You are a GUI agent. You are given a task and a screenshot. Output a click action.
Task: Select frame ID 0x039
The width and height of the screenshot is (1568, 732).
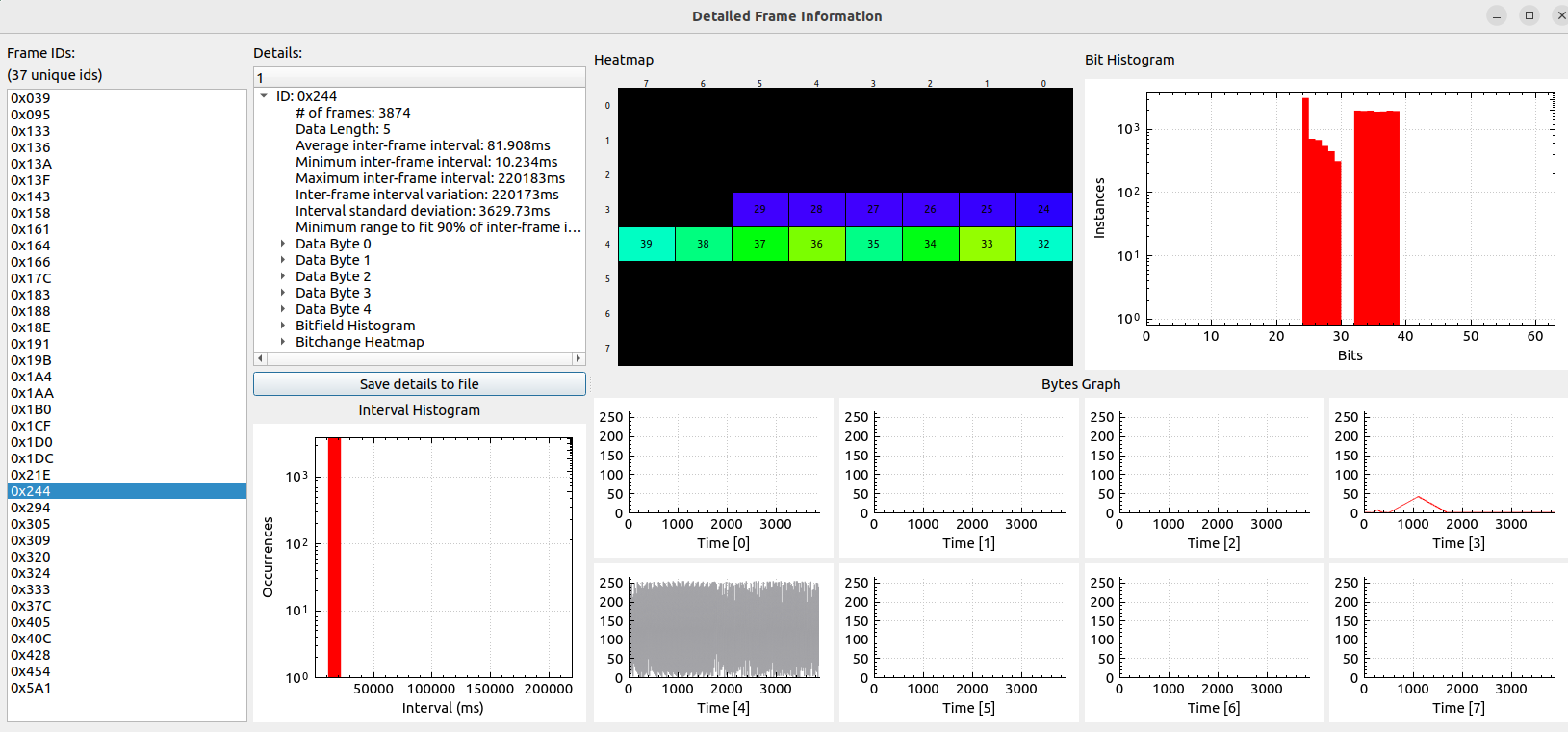click(x=126, y=98)
